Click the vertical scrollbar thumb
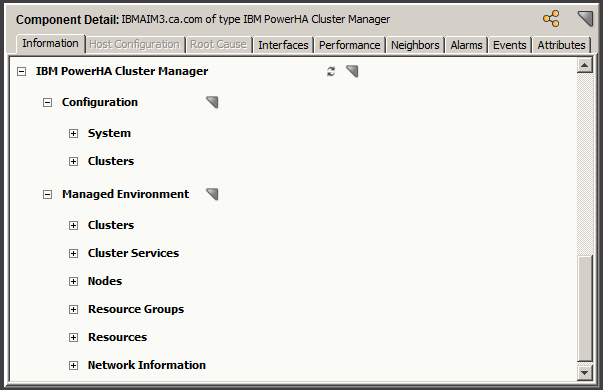Screen dimensions: 603x390 pyautogui.click(x=585, y=308)
